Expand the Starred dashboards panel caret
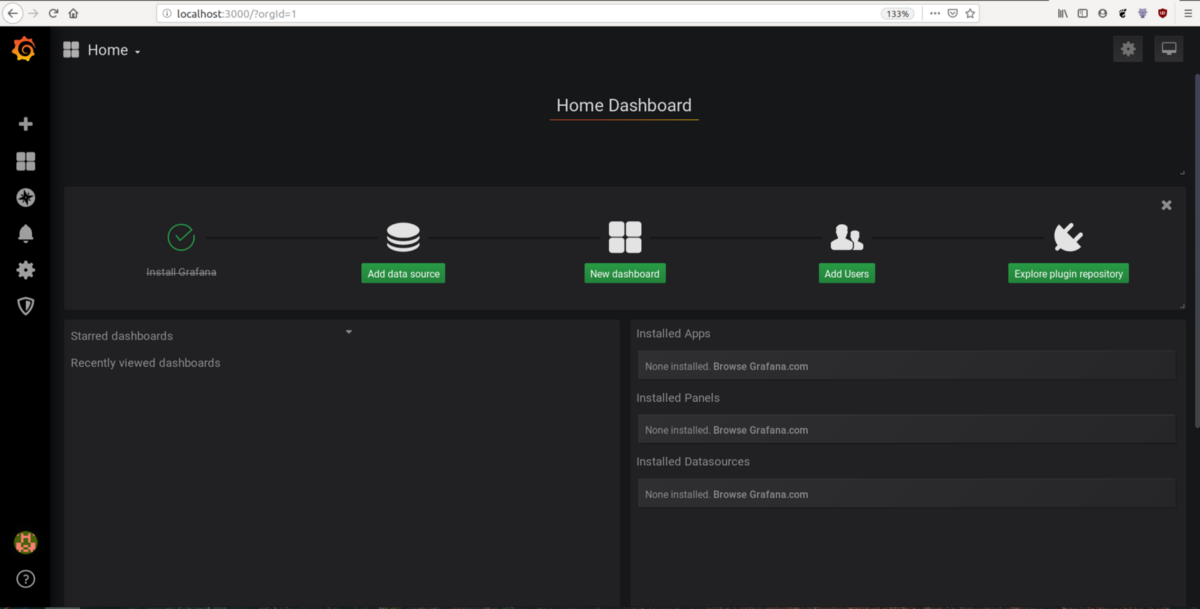The height and width of the screenshot is (609, 1200). click(x=349, y=331)
